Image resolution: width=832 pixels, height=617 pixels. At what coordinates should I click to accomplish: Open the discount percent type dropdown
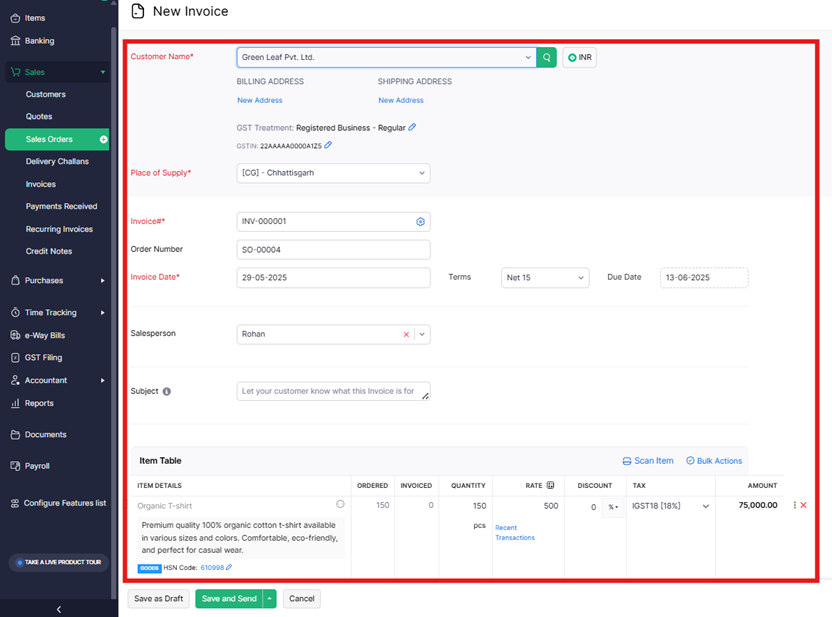(612, 507)
